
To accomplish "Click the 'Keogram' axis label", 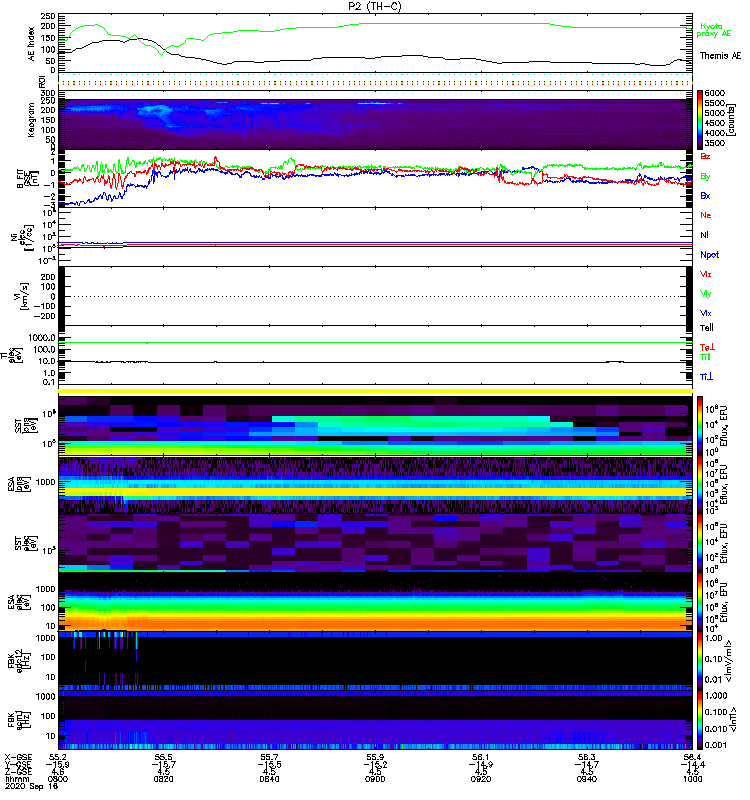I will 32,120.
